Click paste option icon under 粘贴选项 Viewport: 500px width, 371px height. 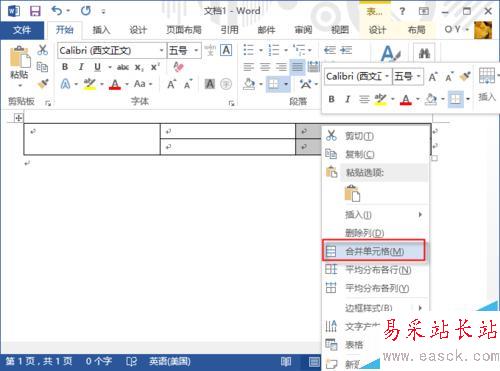click(352, 193)
